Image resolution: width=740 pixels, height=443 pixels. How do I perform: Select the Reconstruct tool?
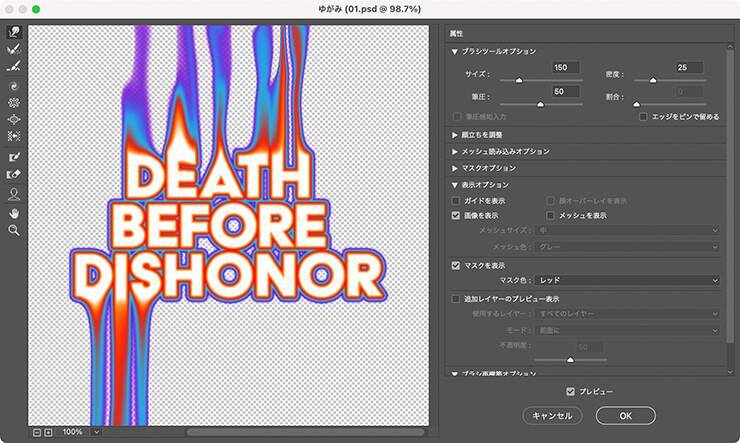tap(14, 49)
